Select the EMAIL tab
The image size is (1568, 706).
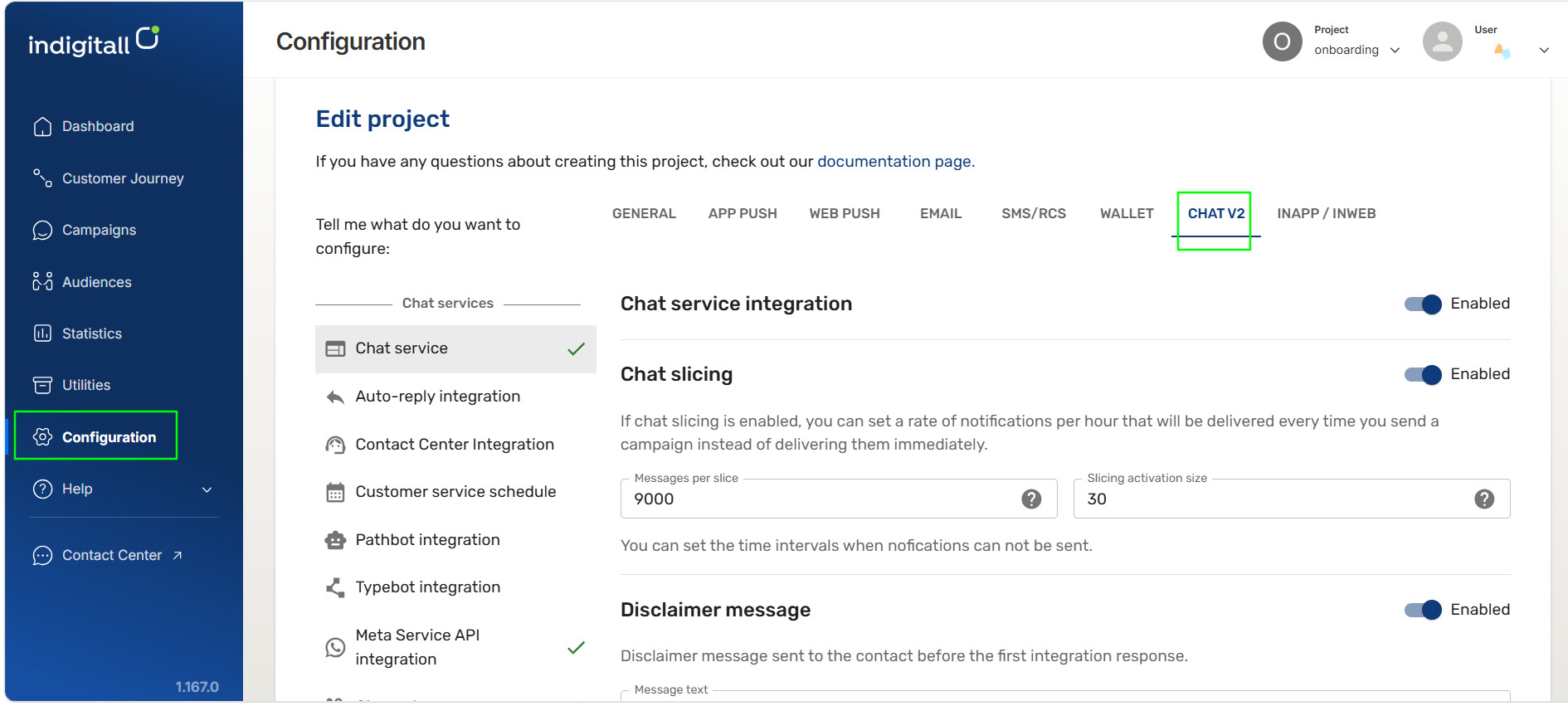[941, 213]
